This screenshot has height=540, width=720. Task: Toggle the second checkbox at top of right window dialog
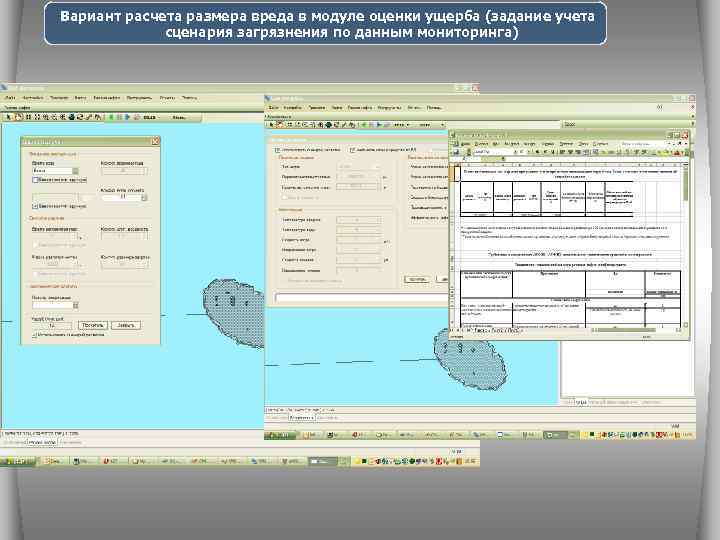pyautogui.click(x=353, y=150)
